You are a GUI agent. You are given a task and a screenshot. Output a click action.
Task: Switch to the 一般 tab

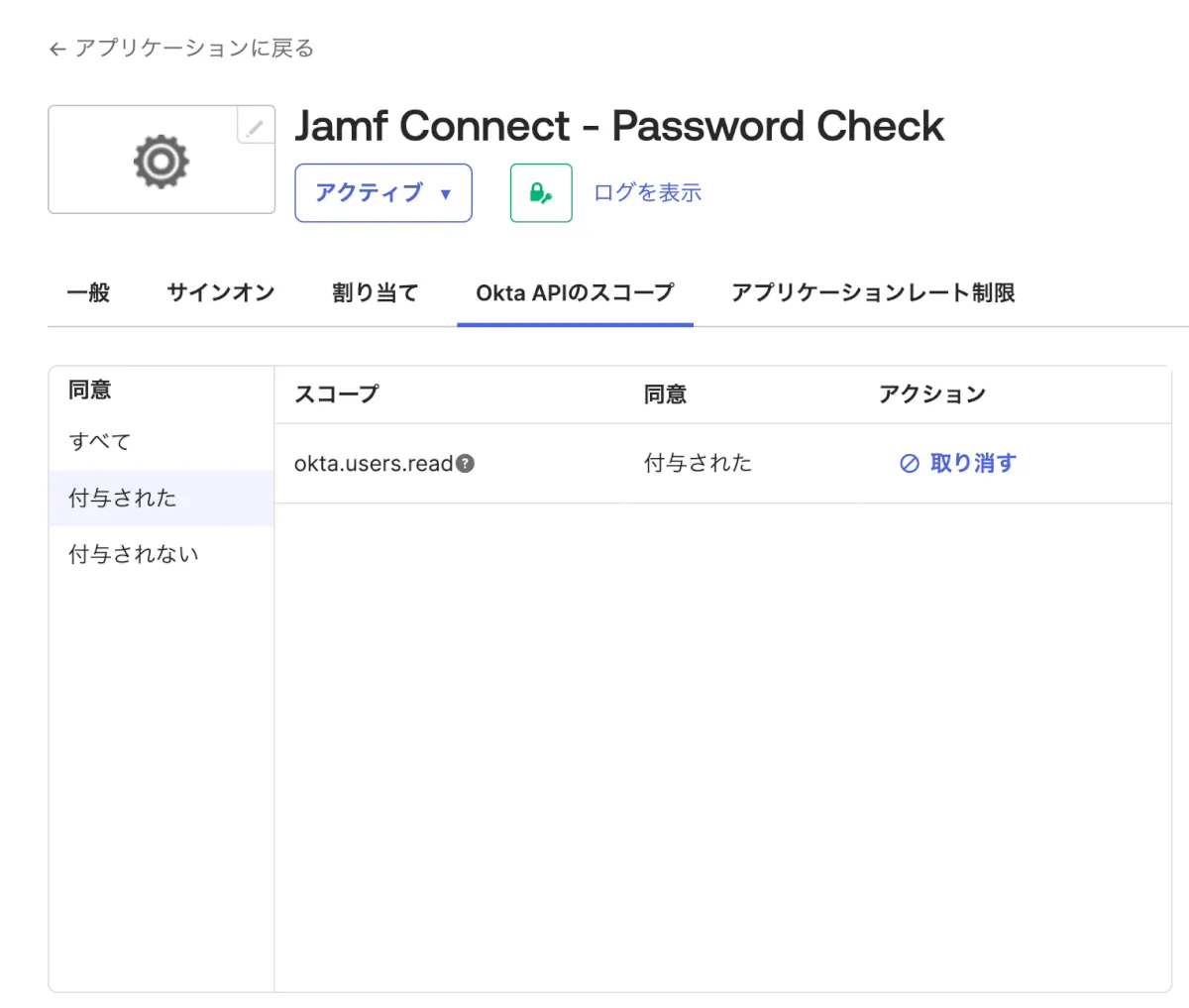click(x=88, y=292)
